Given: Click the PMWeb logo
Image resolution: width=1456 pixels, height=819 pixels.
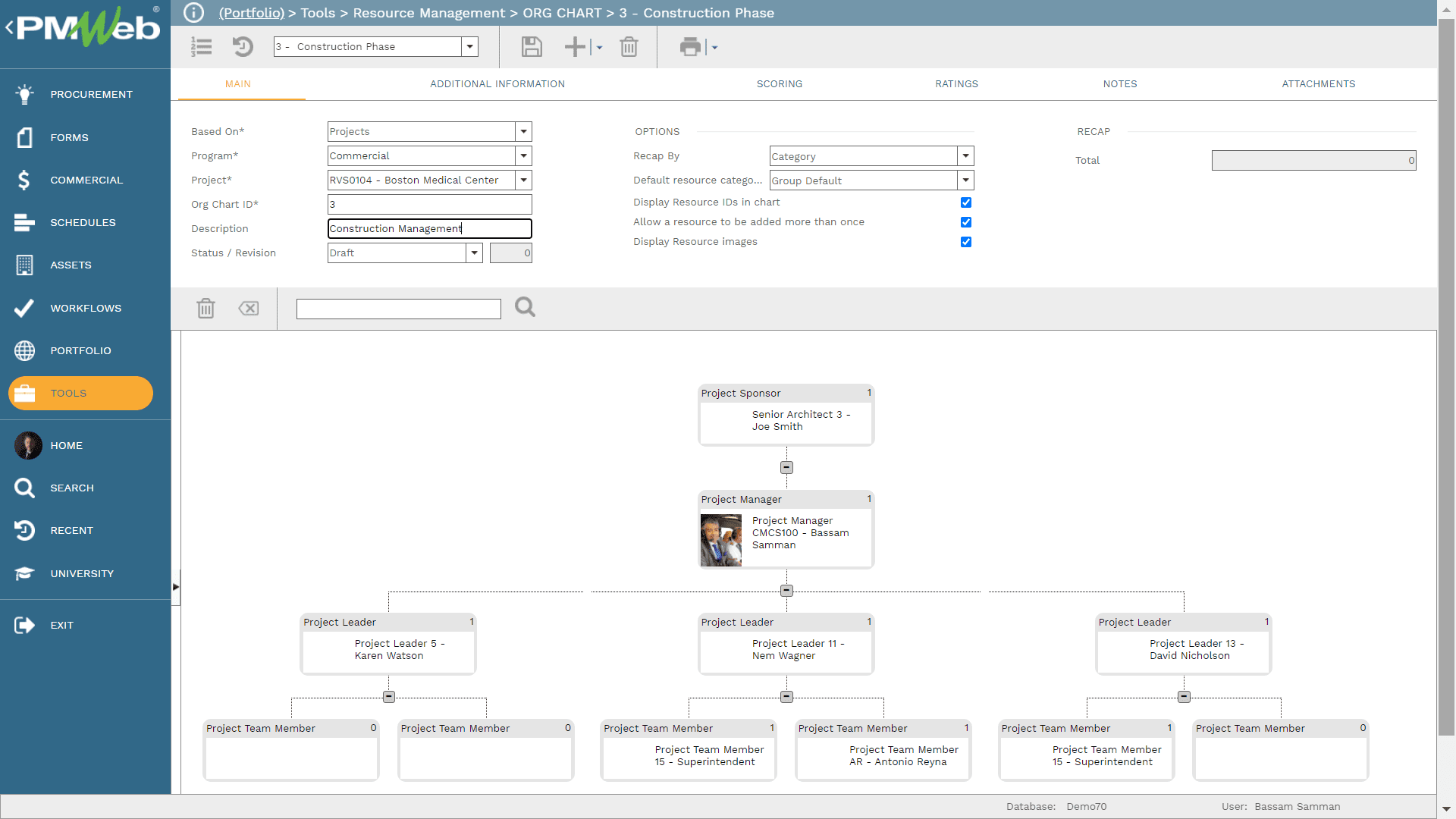Looking at the screenshot, I should coord(88,27).
